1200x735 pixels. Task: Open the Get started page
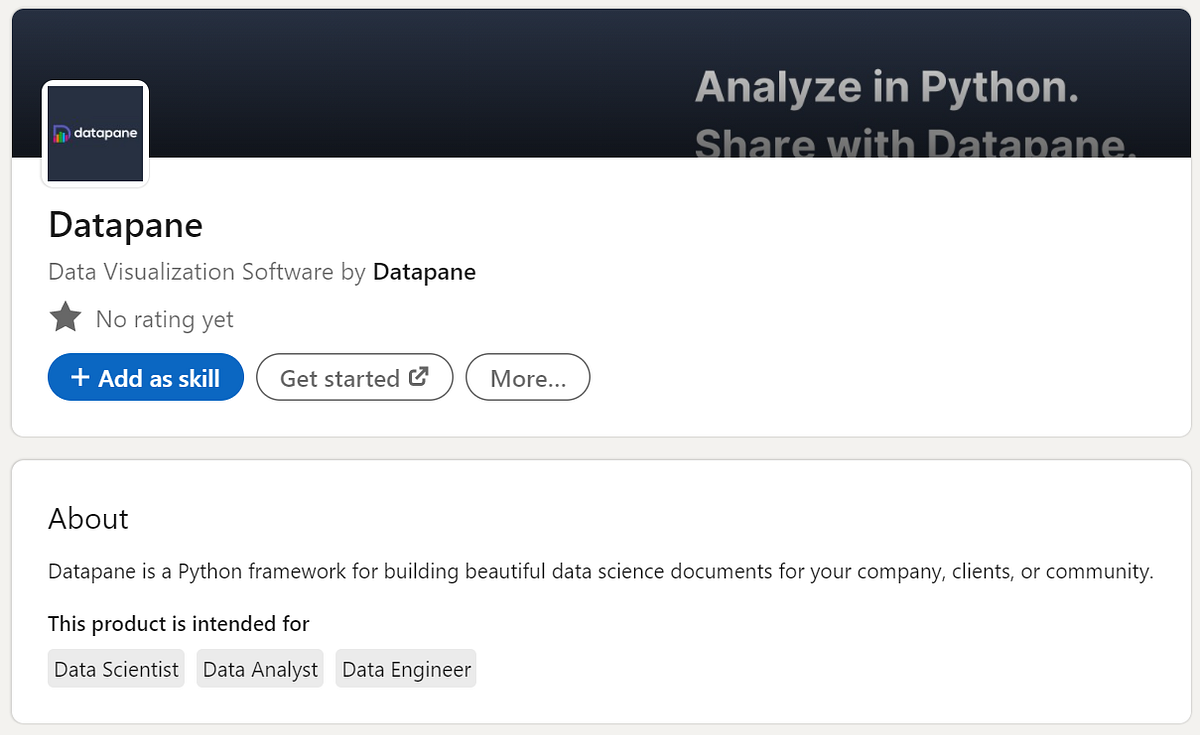click(354, 377)
